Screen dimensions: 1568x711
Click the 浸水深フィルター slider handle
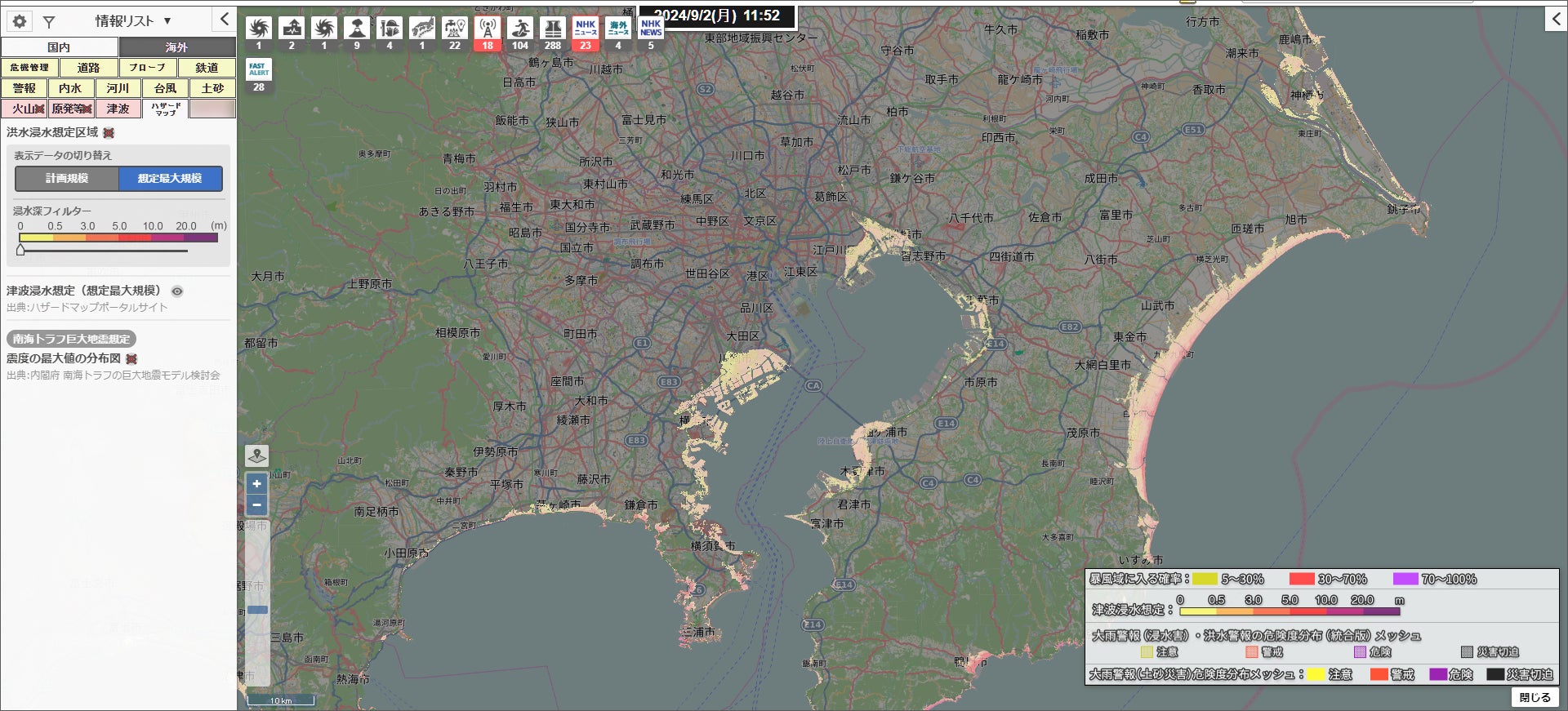tap(20, 250)
